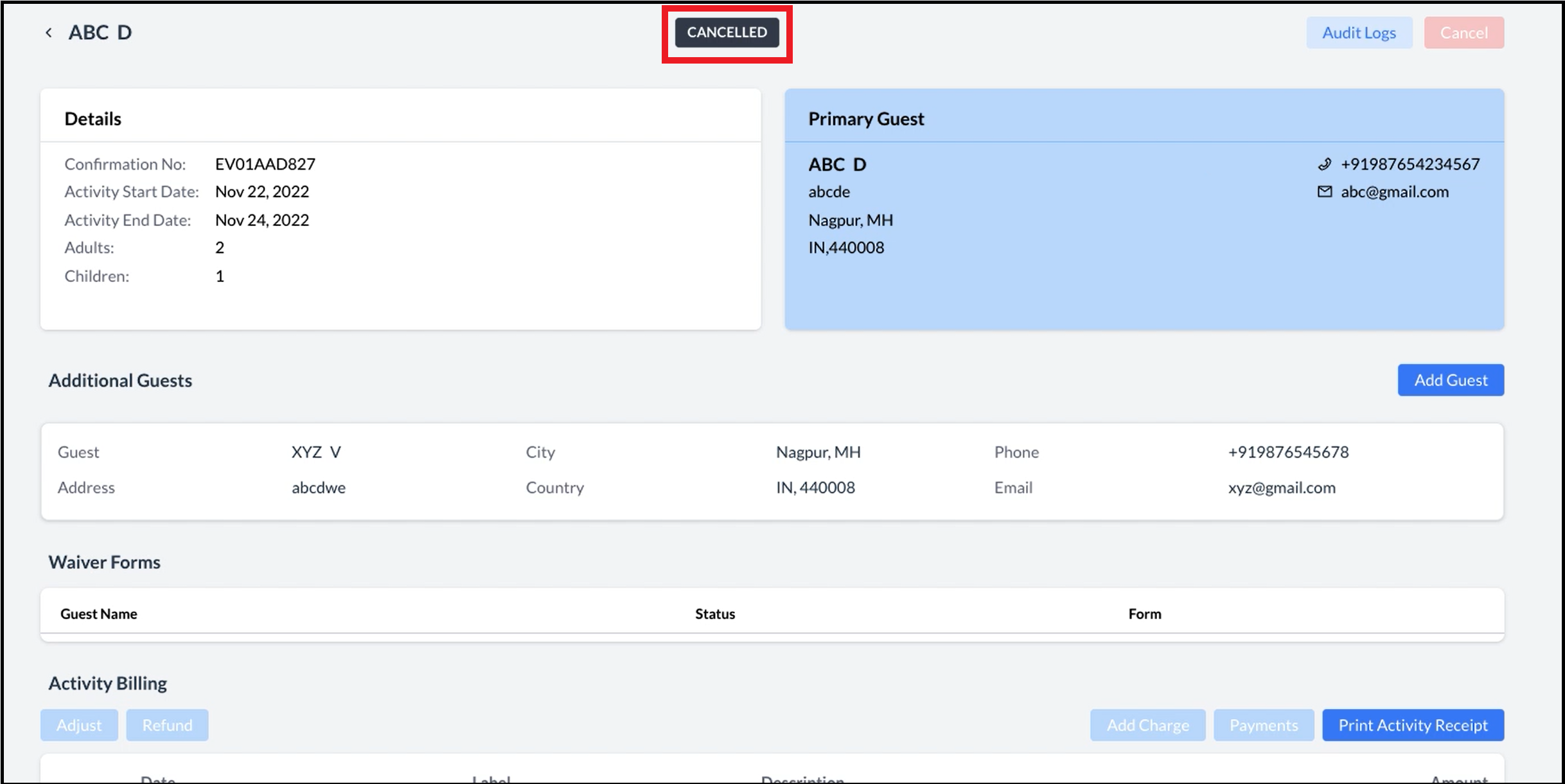
Task: Click the Guest Name column header
Action: (98, 614)
